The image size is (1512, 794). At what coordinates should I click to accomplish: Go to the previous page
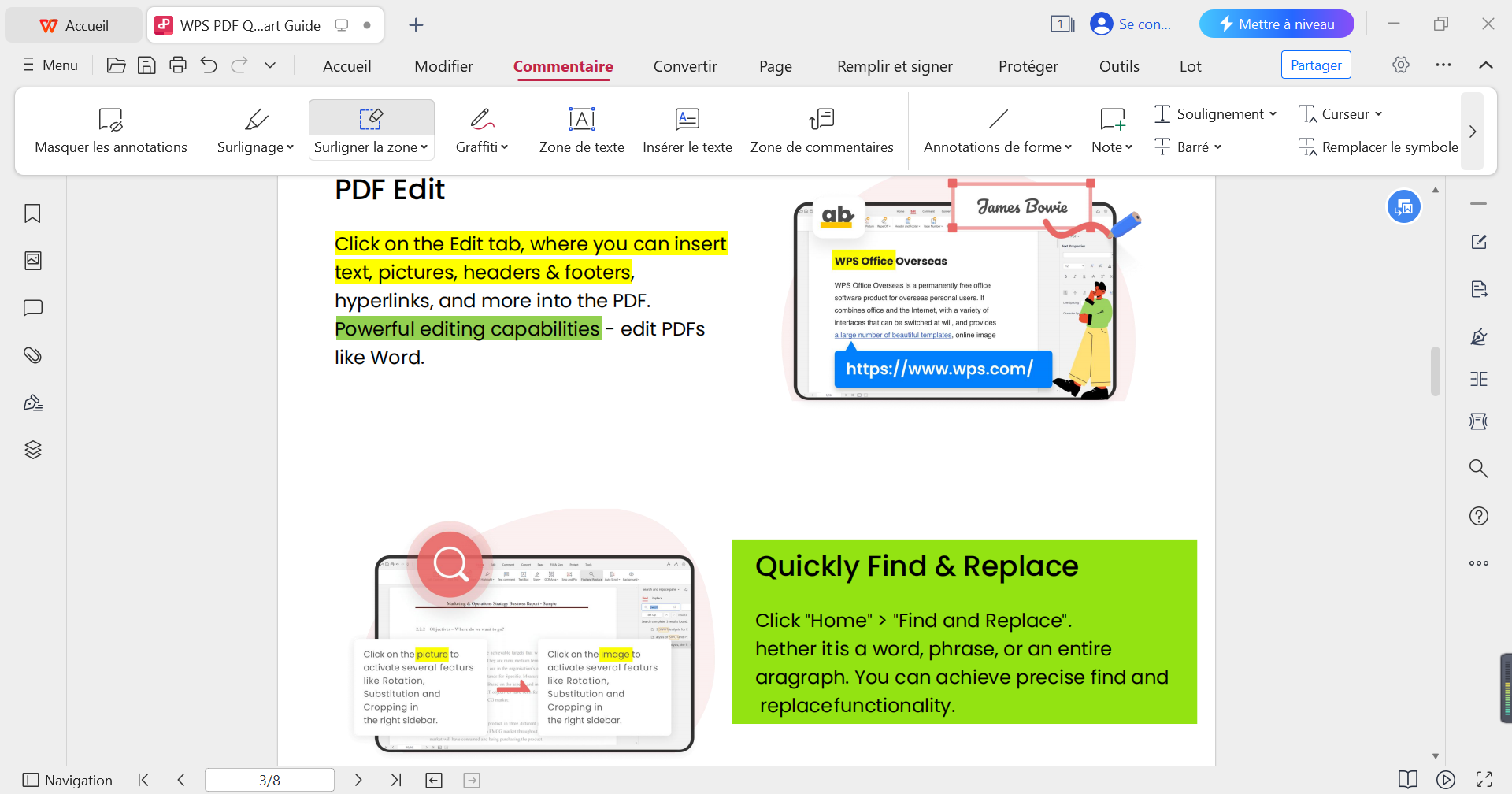click(181, 780)
